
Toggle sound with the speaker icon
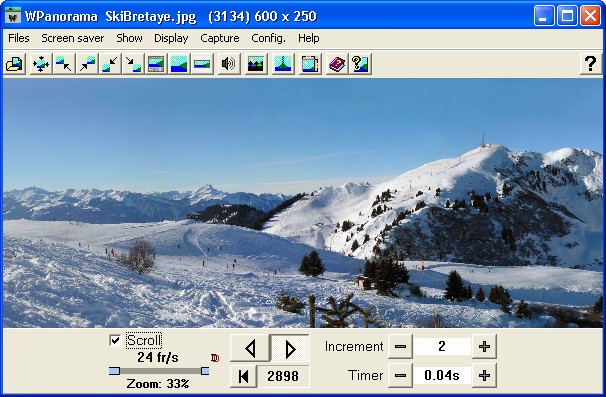coord(228,64)
